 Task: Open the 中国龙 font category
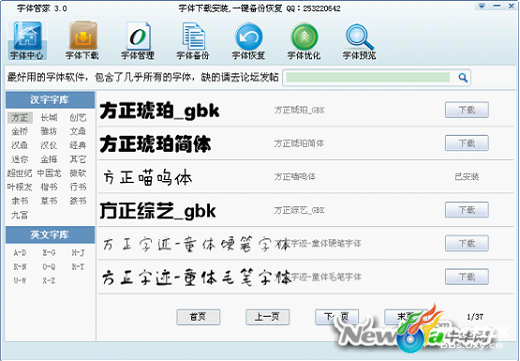pyautogui.click(x=49, y=173)
